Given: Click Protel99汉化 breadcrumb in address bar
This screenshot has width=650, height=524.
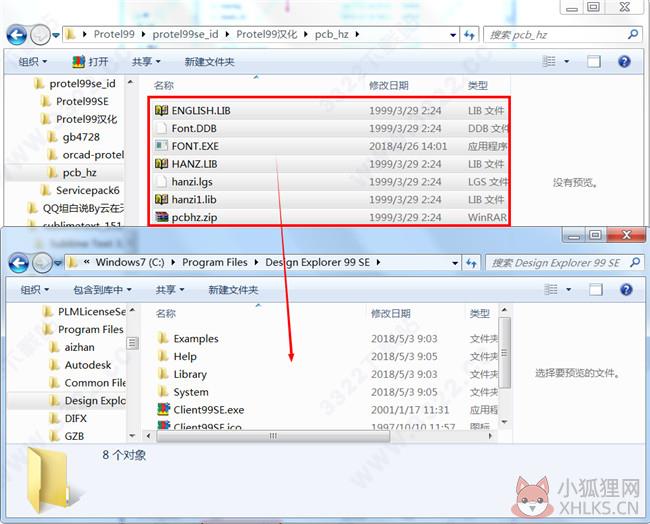Looking at the screenshot, I should (267, 34).
